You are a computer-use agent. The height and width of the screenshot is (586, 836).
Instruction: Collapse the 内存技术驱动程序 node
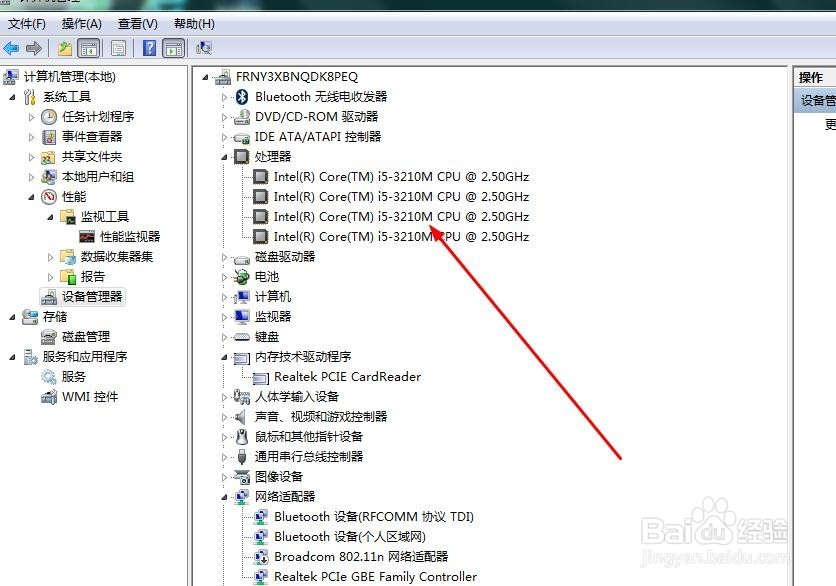224,357
